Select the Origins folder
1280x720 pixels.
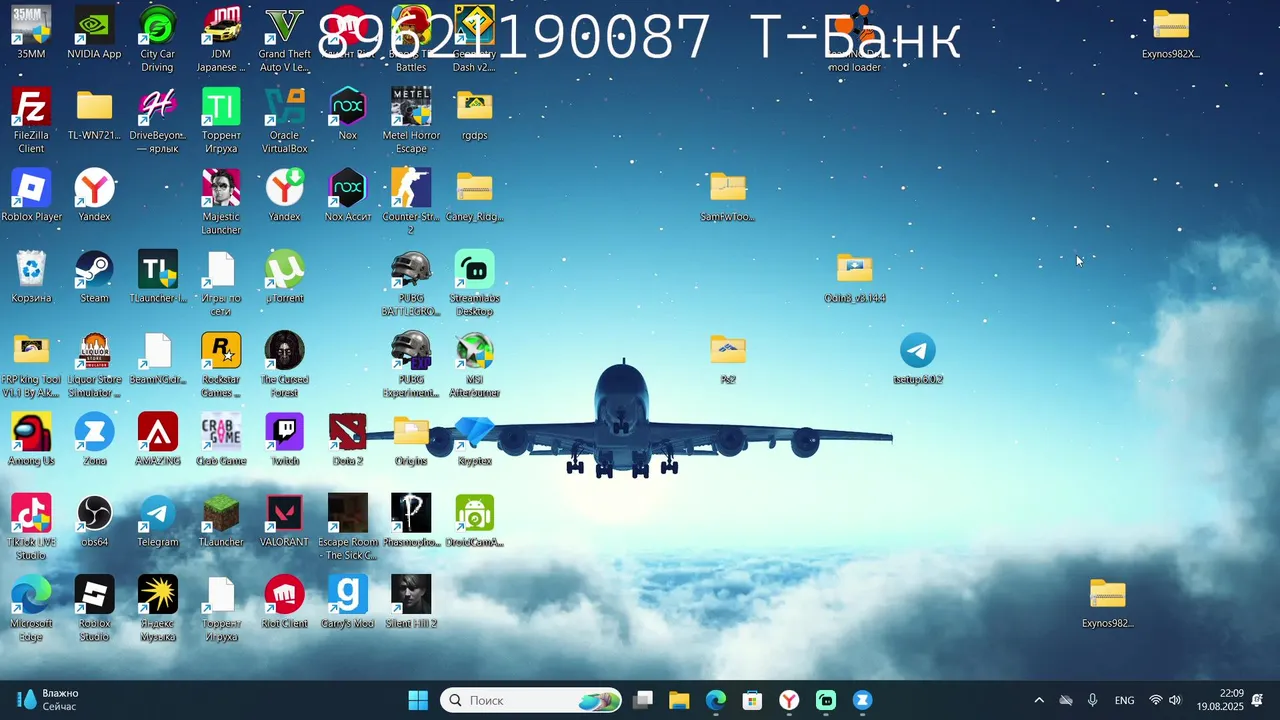[x=411, y=440]
